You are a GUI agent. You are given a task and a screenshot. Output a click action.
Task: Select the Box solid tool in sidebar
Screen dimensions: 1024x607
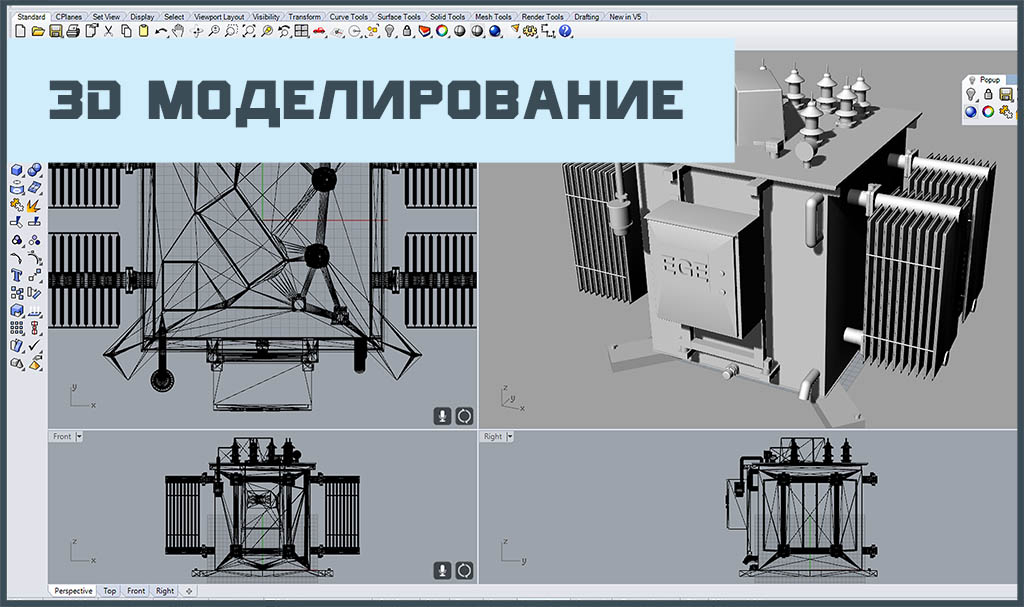click(17, 170)
